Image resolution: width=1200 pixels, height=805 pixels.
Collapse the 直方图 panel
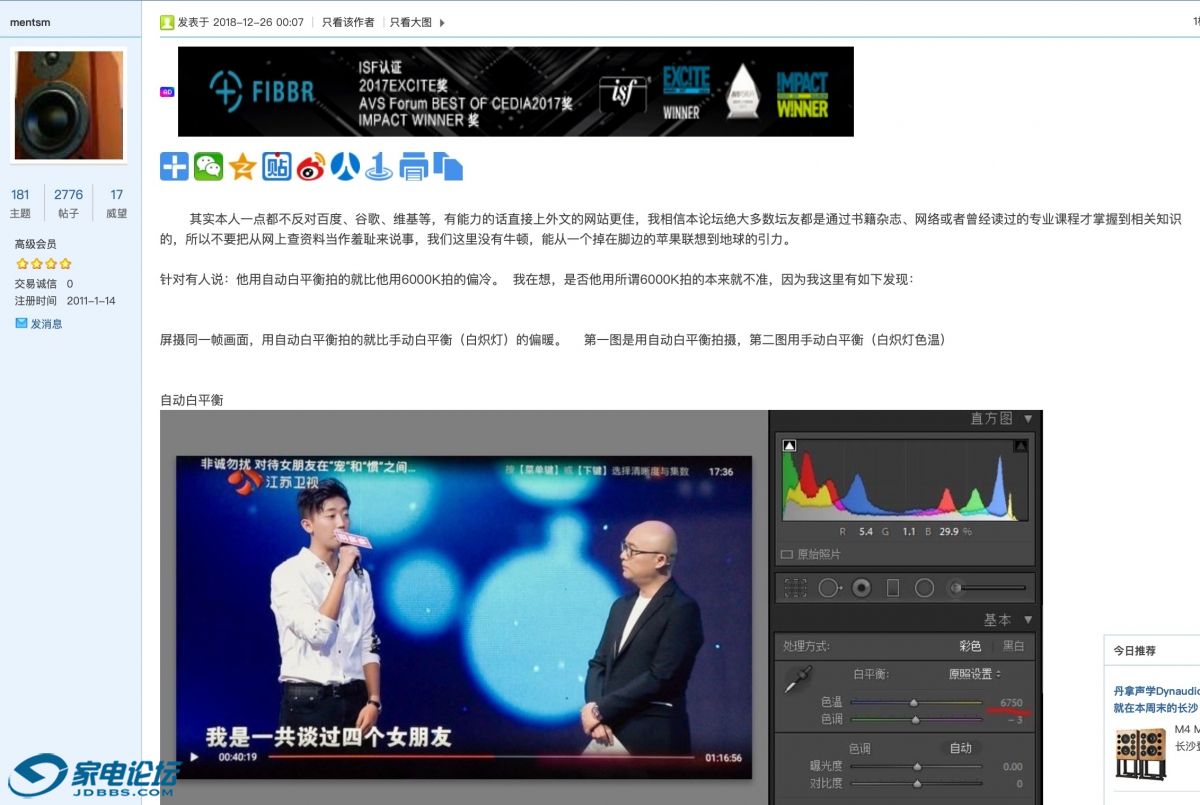tap(1027, 419)
